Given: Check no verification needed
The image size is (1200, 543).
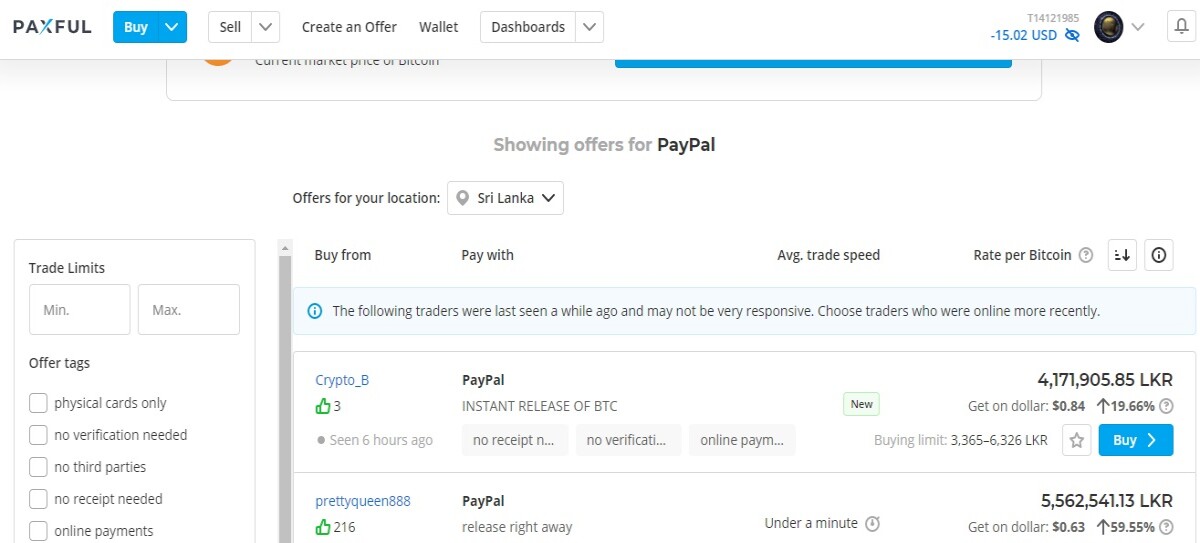Looking at the screenshot, I should [38, 435].
